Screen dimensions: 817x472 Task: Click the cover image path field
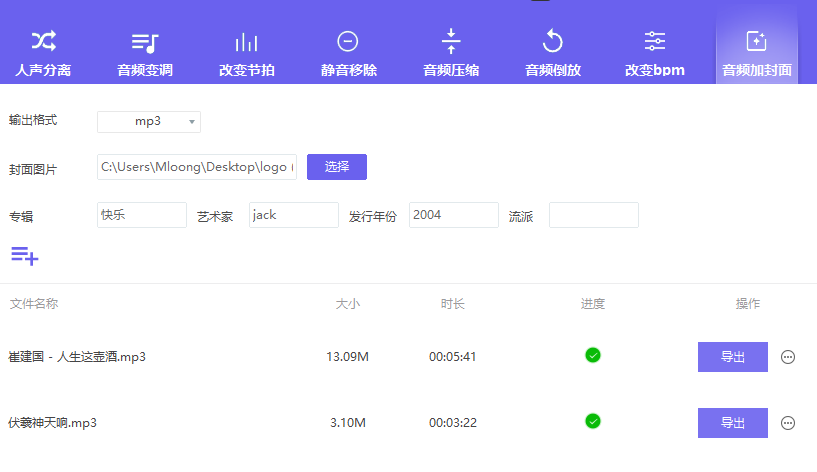click(x=197, y=167)
